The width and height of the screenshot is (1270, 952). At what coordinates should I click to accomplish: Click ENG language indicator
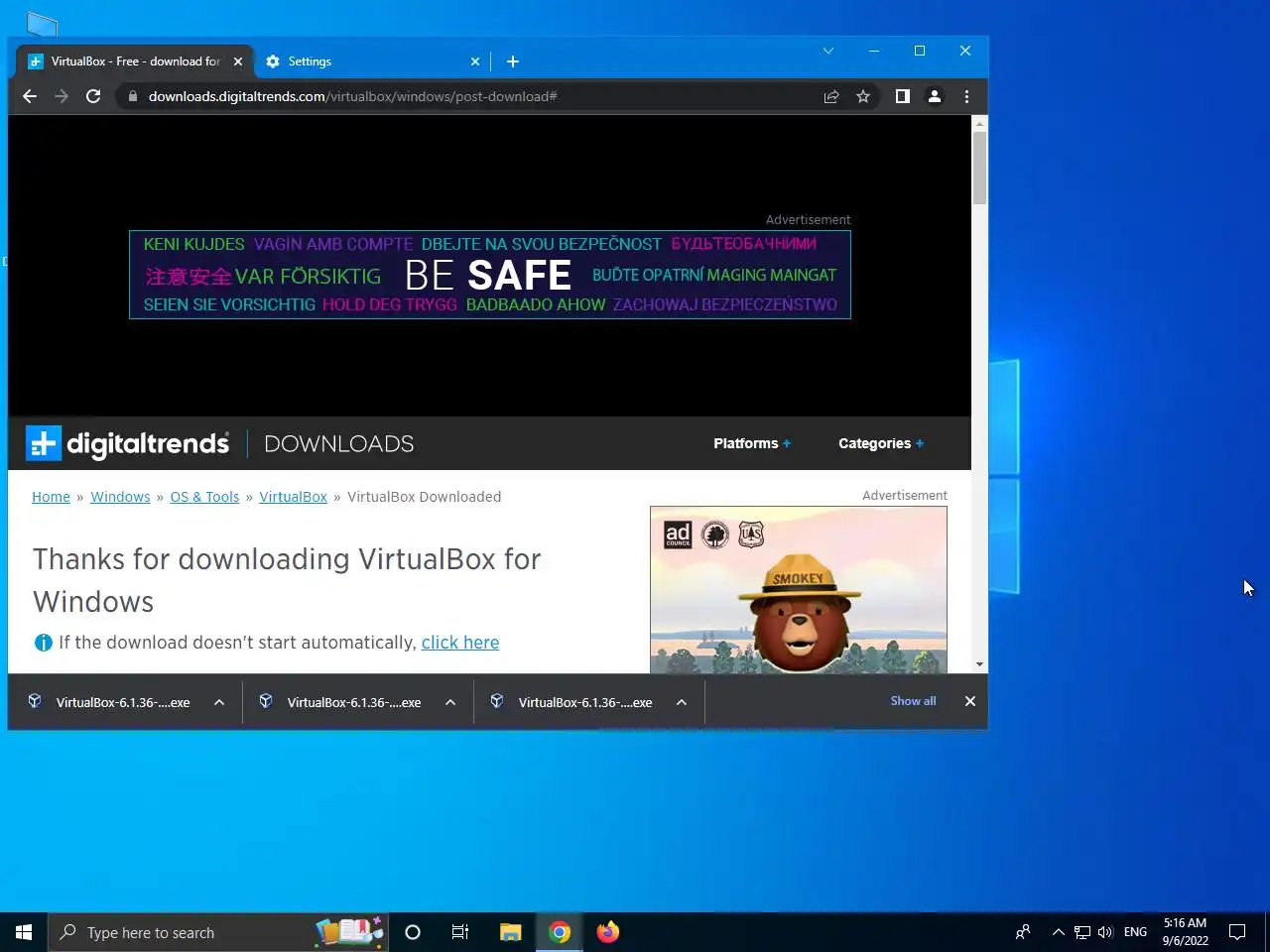pos(1135,932)
